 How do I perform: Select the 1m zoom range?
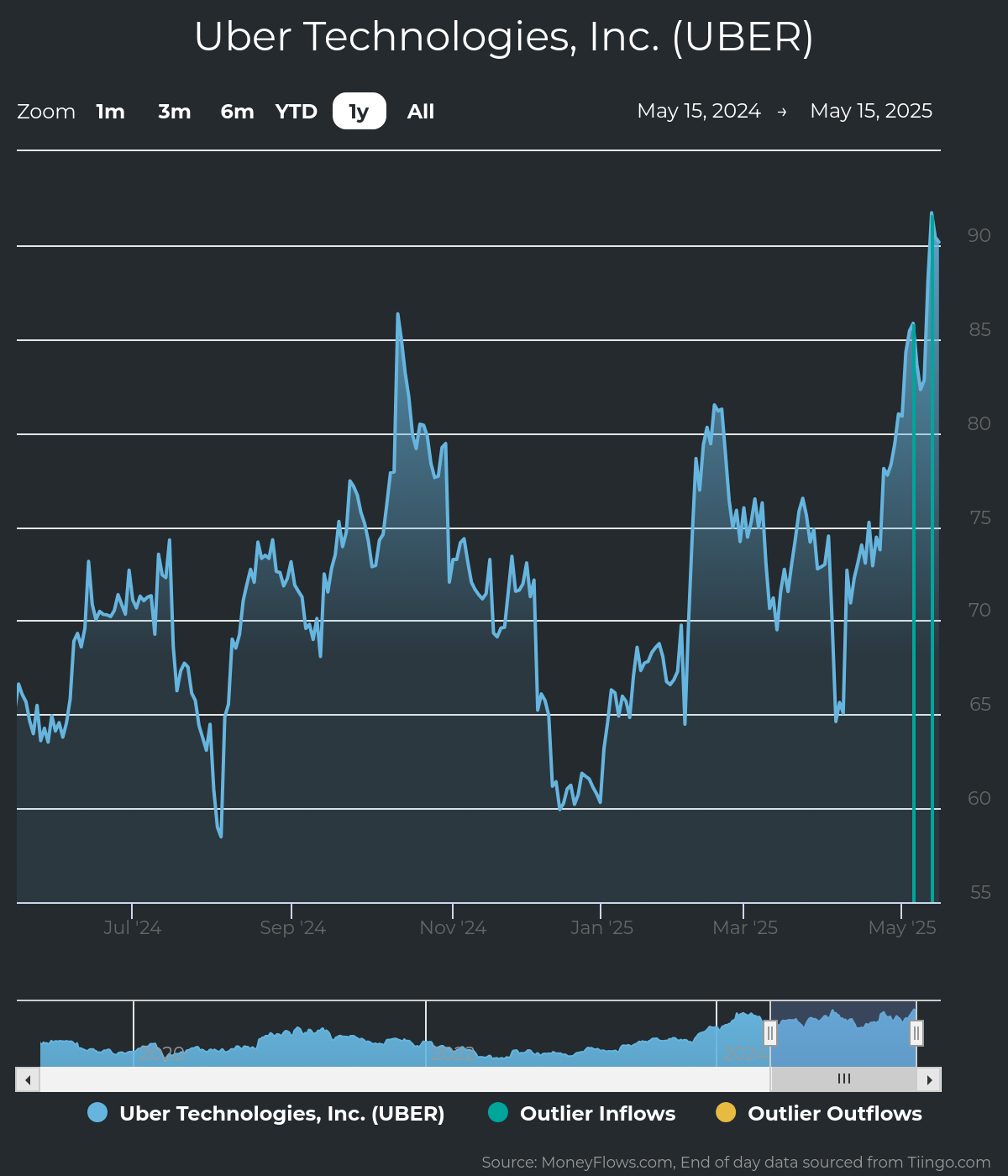tap(110, 111)
